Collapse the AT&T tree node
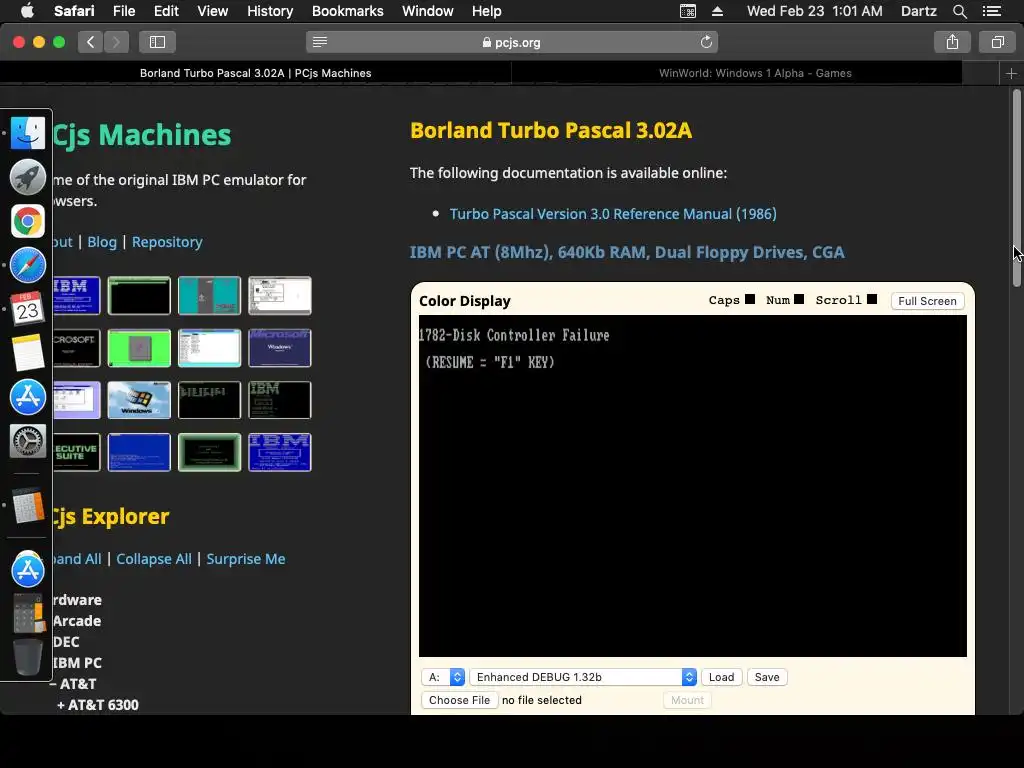Viewport: 1024px width, 768px height. [x=73, y=684]
